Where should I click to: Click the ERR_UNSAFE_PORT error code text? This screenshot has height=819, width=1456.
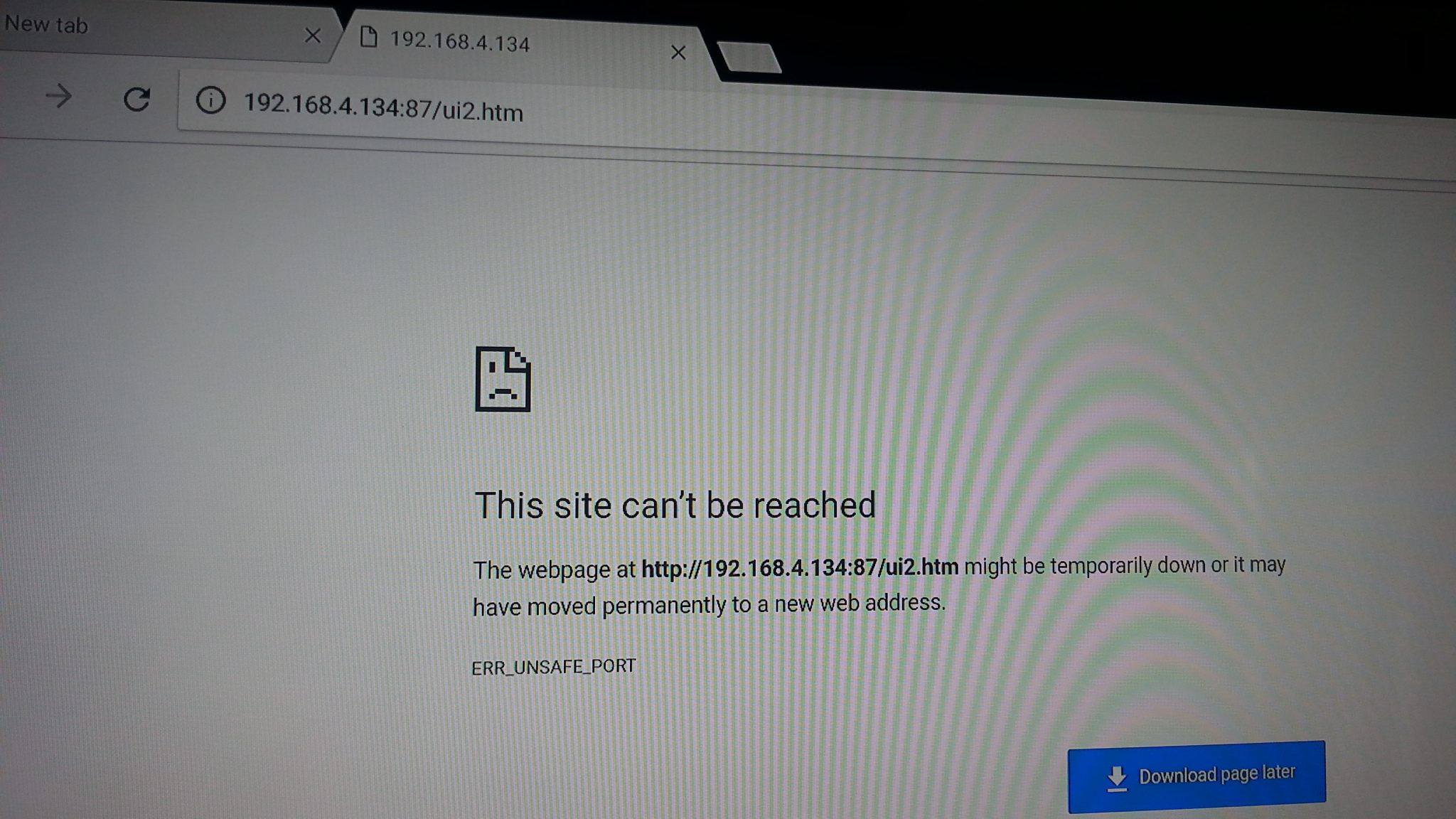[x=554, y=667]
